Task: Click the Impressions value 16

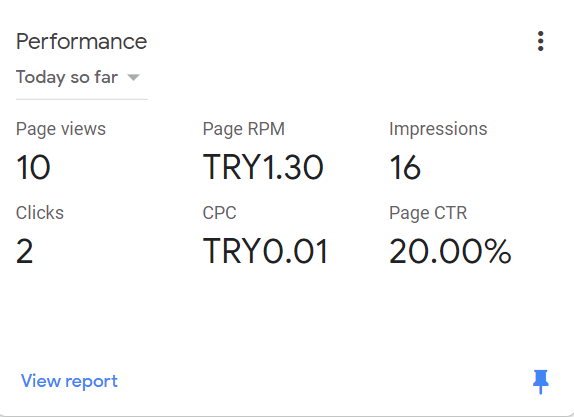Action: [x=405, y=167]
